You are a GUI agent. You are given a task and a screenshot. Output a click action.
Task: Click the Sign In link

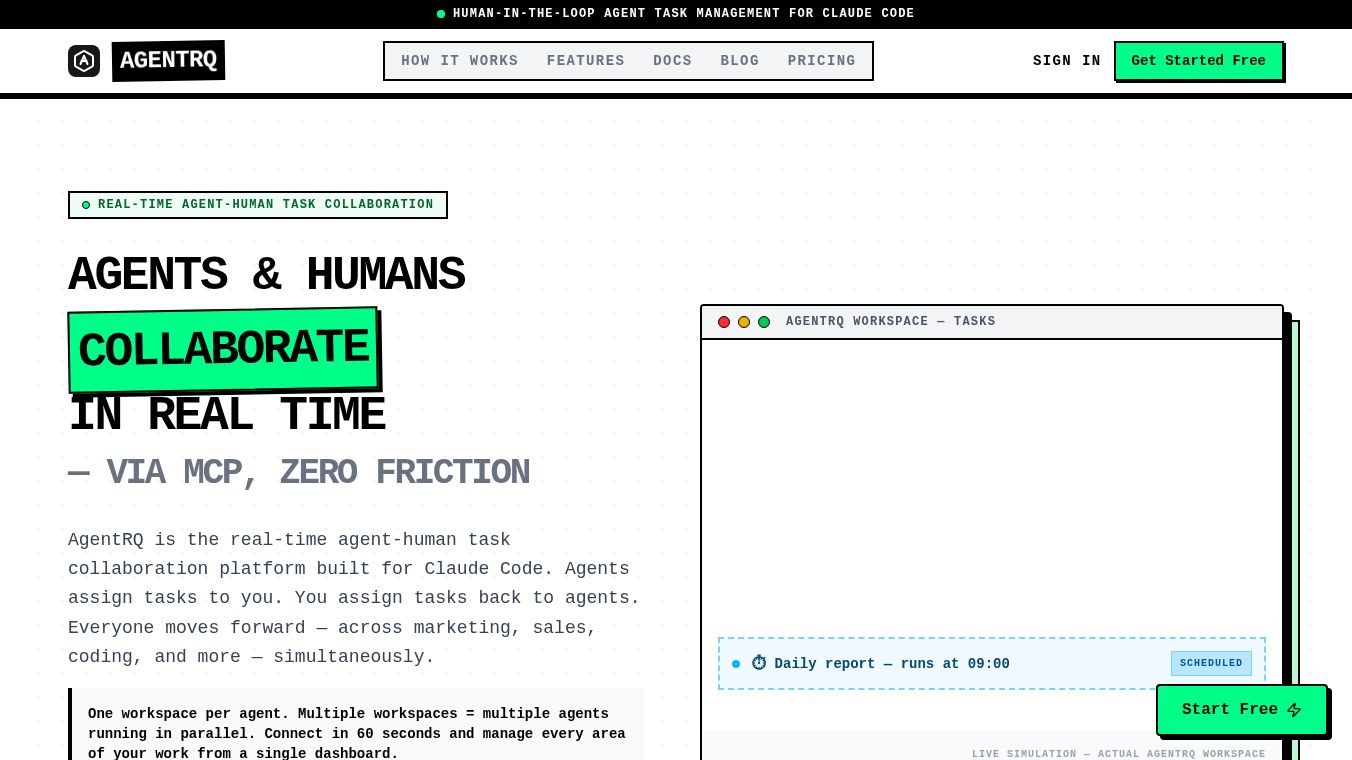pos(1067,61)
